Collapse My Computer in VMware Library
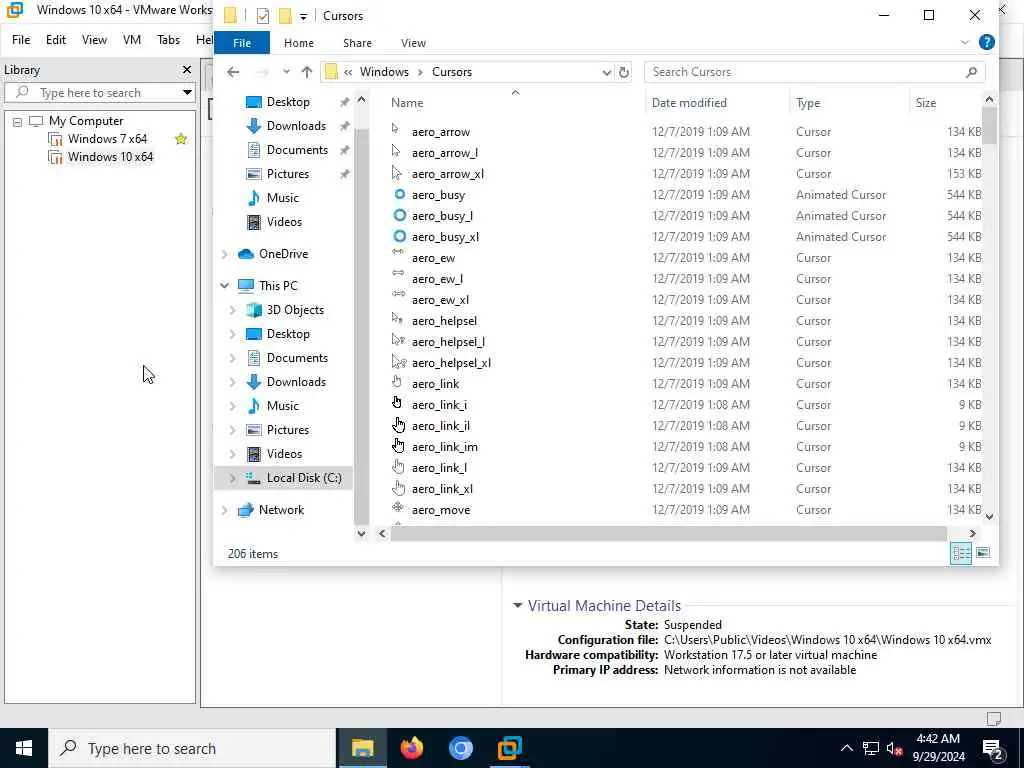The width and height of the screenshot is (1024, 768). (18, 121)
